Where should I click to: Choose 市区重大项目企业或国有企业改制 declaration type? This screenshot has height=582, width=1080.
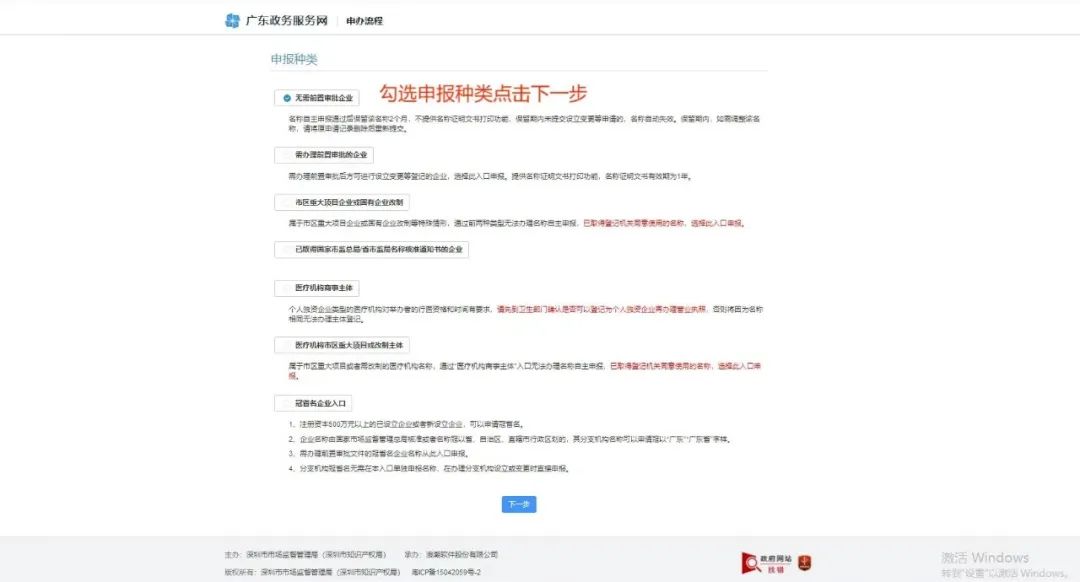pos(343,202)
